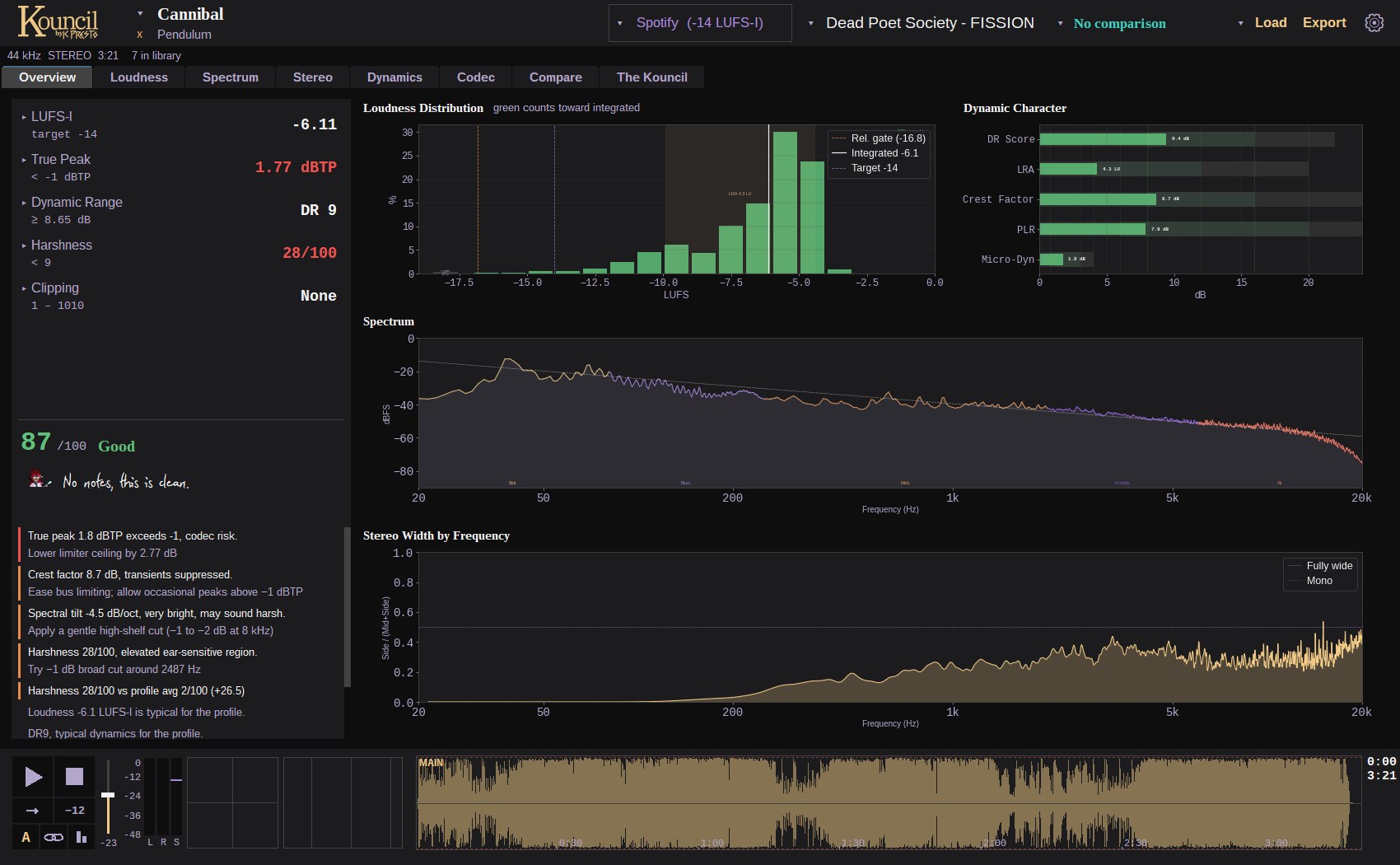
Task: Go to the Codec tab
Action: (476, 77)
